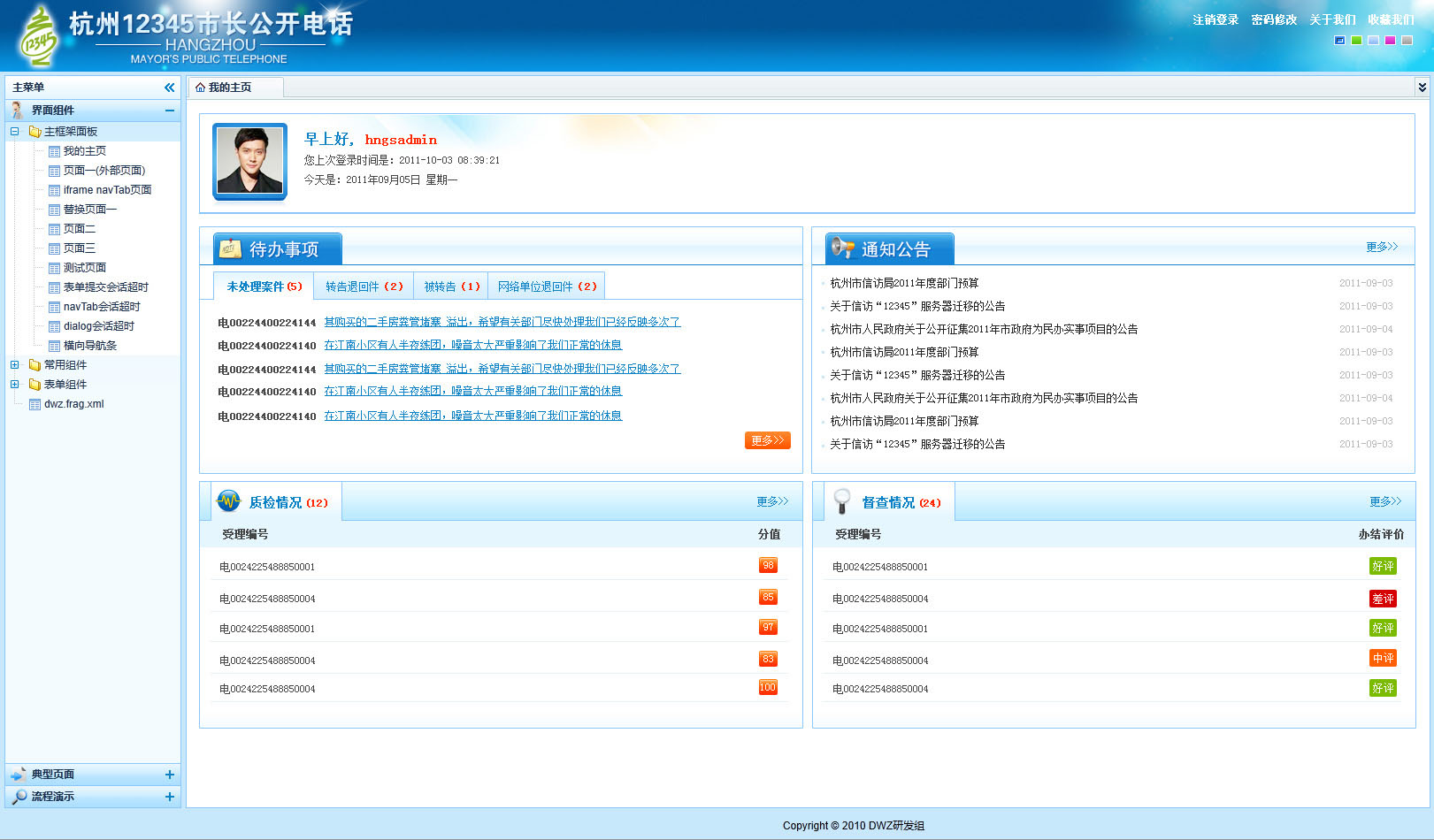The width and height of the screenshot is (1434, 840).
Task: Click the orange 中评 badge
Action: click(1383, 658)
